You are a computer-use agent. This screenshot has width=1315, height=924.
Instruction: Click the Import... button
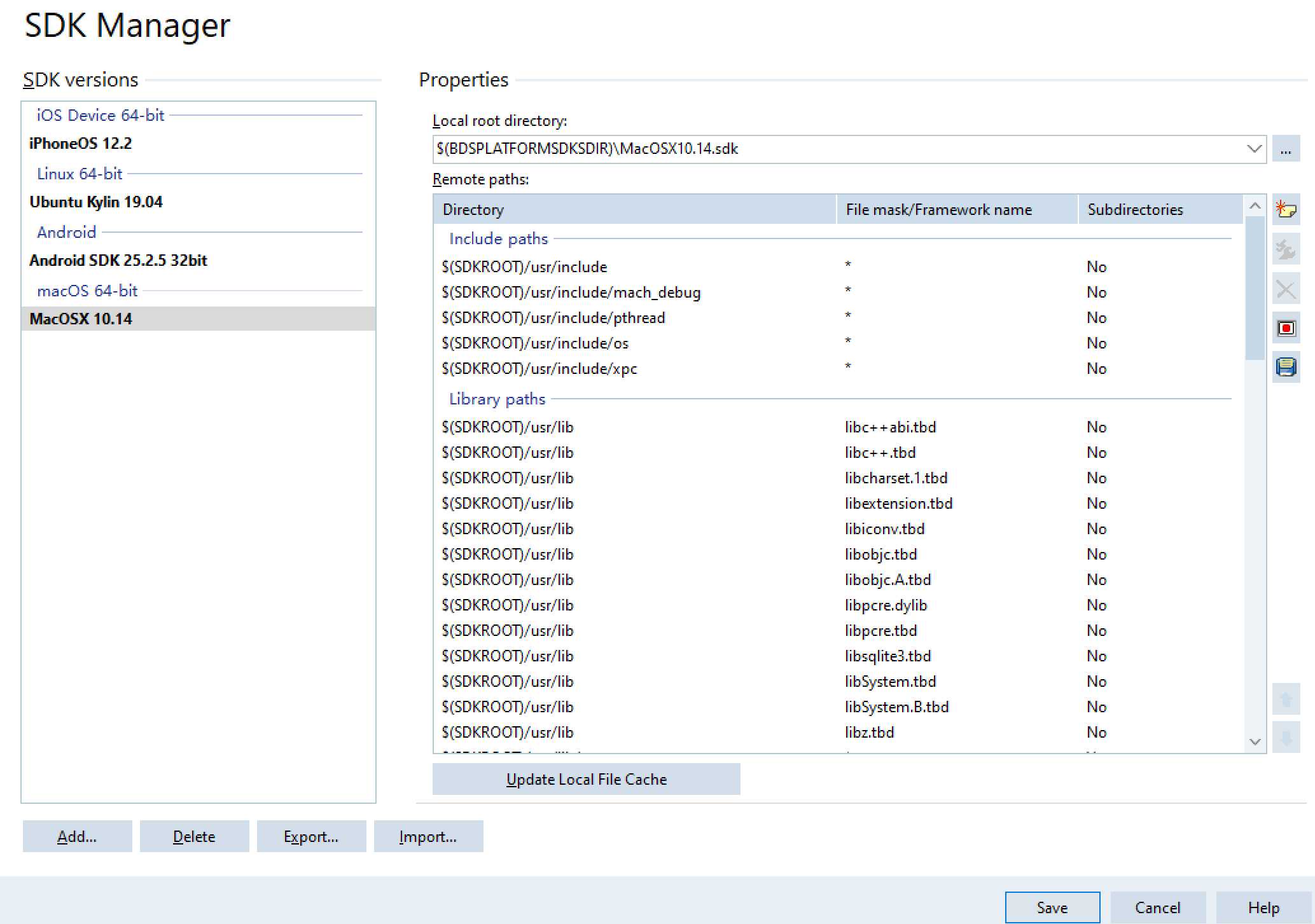click(428, 836)
